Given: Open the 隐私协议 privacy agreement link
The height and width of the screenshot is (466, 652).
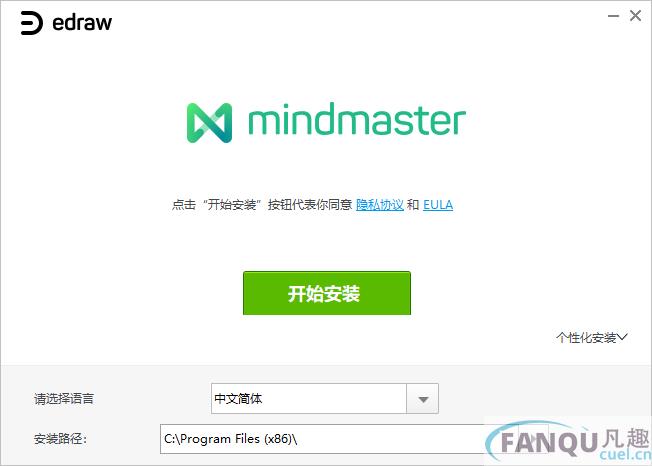Looking at the screenshot, I should pyautogui.click(x=380, y=205).
